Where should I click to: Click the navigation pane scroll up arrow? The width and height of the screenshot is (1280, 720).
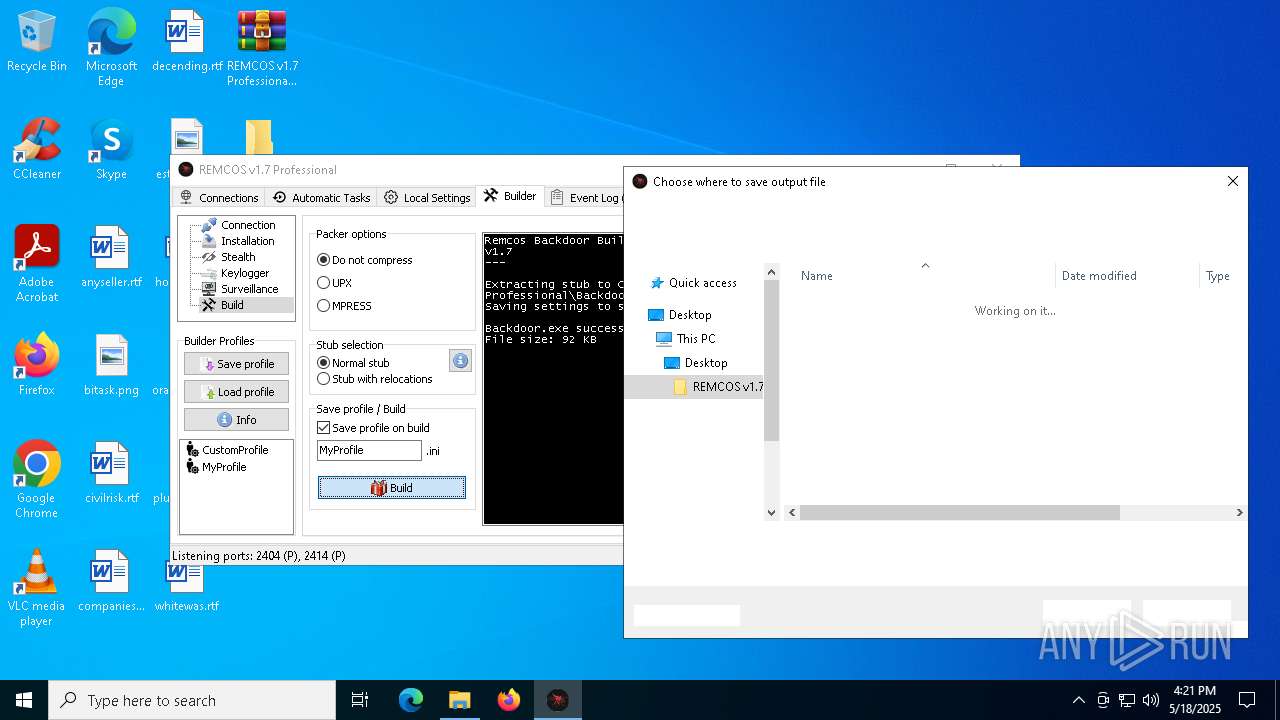click(771, 272)
